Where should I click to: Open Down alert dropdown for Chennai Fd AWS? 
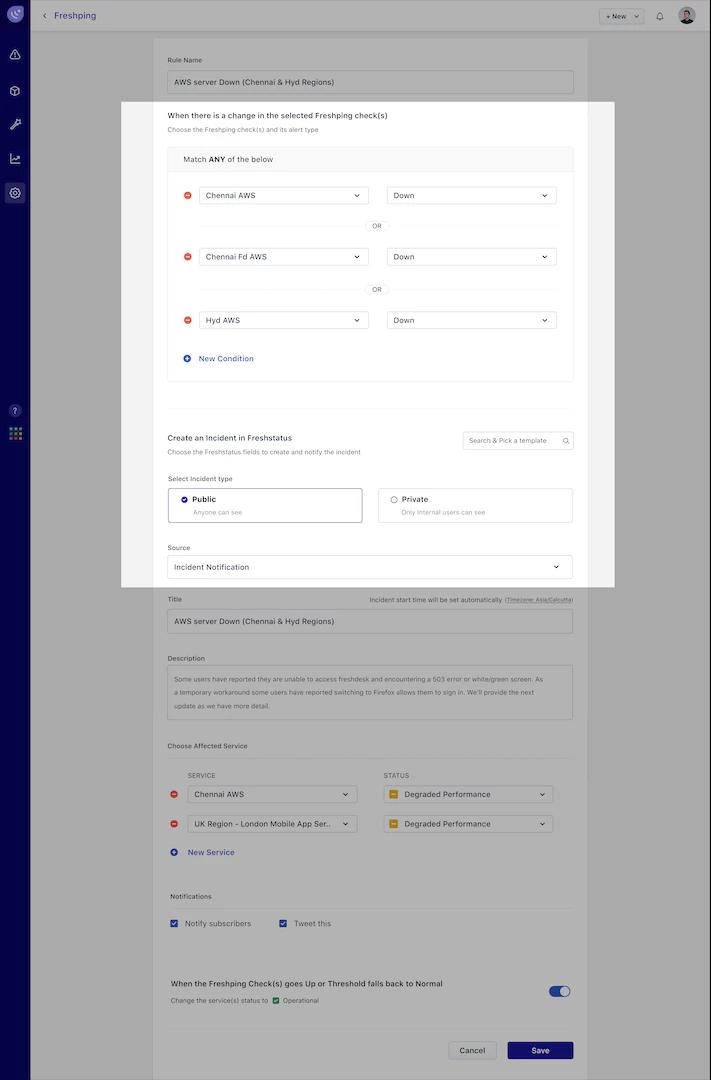click(472, 257)
